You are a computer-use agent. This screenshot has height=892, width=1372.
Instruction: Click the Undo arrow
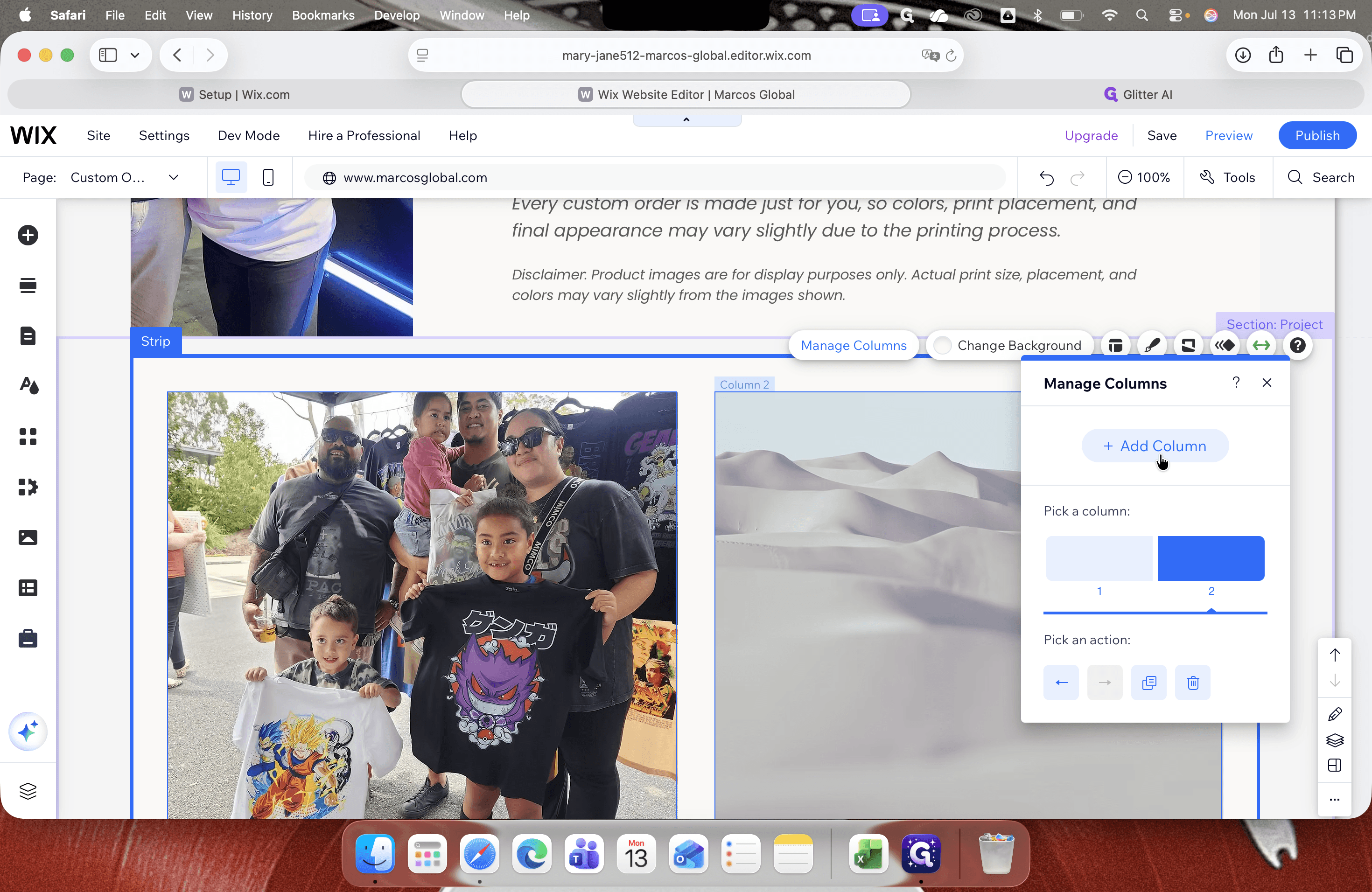[1047, 177]
